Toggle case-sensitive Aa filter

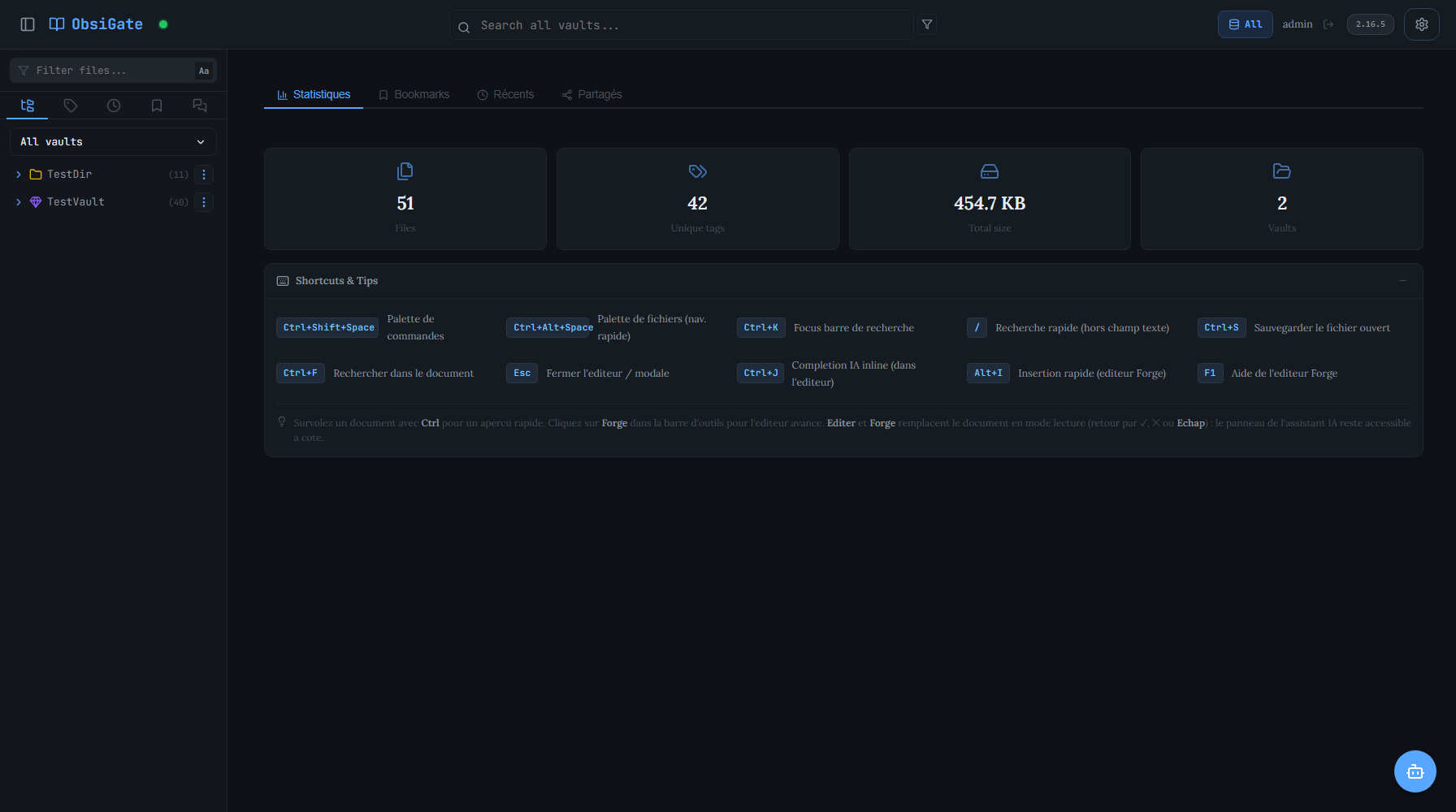204,71
